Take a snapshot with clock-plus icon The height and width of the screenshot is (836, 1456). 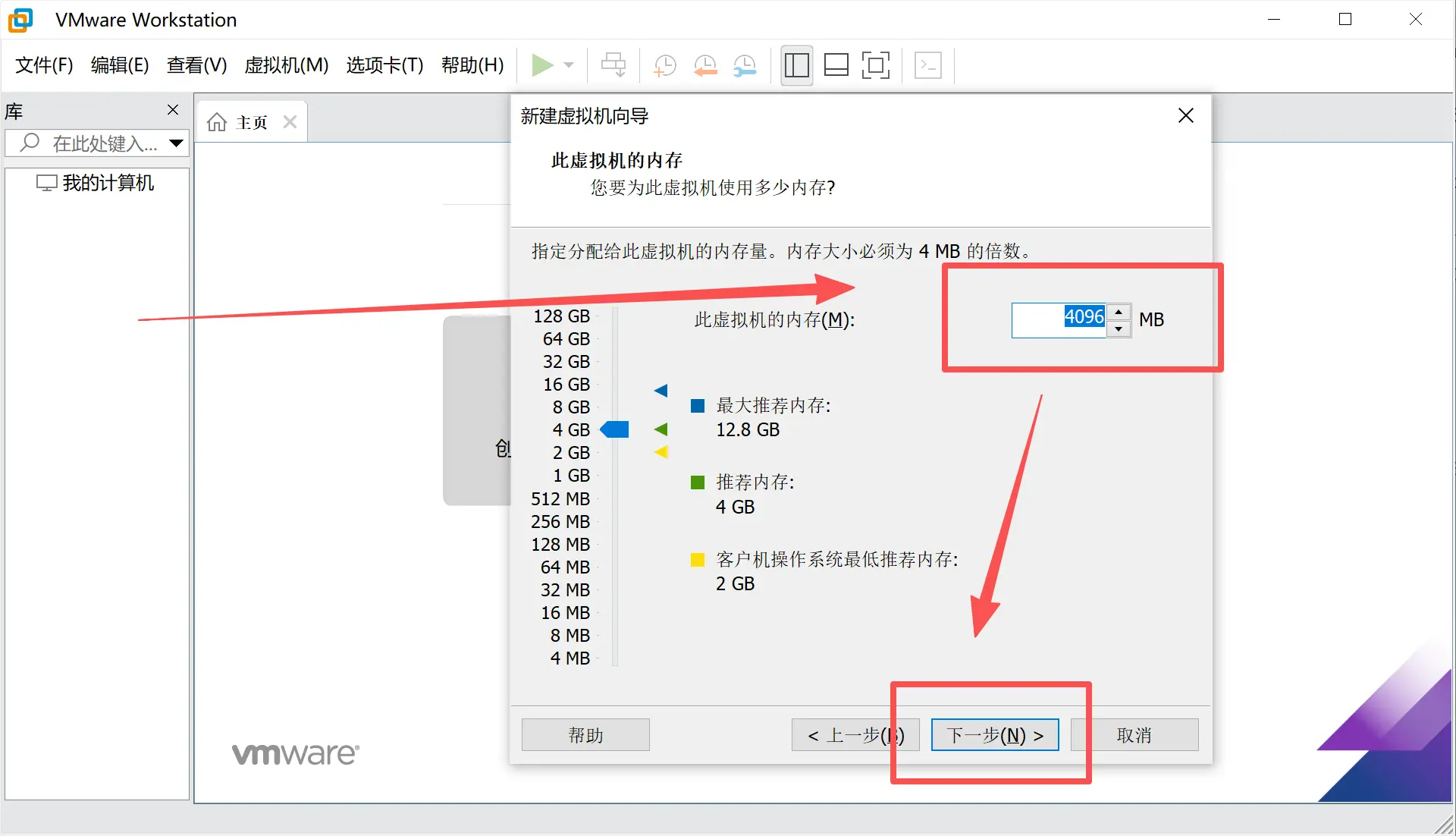[664, 65]
